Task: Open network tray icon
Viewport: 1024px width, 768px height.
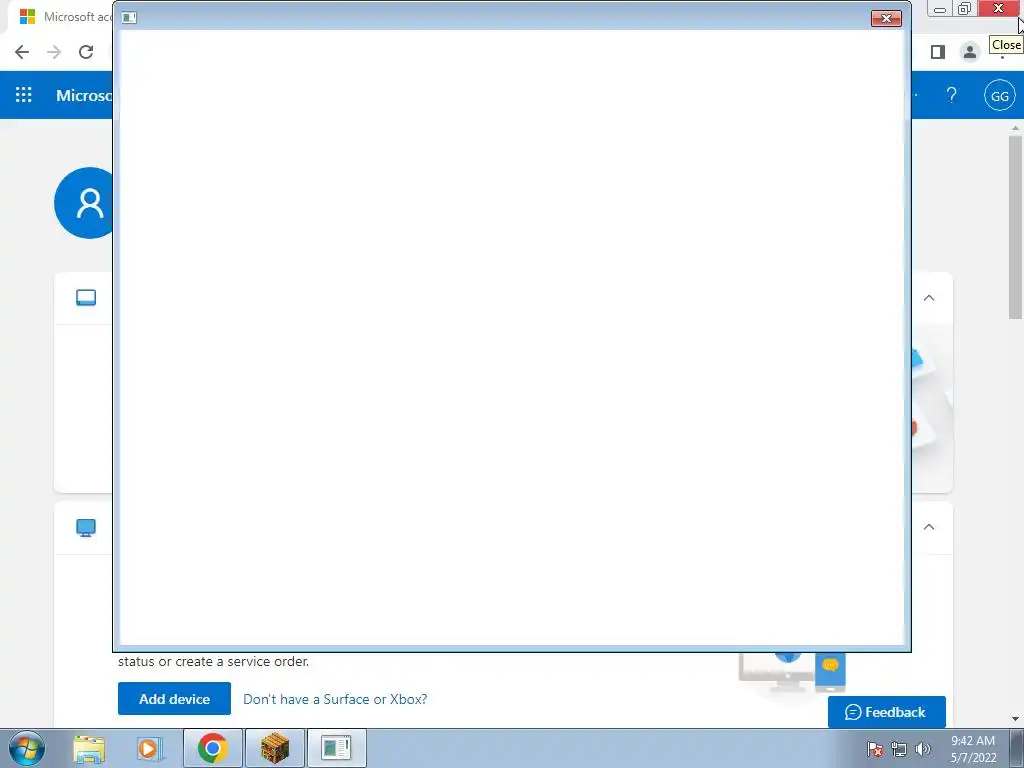Action: click(x=899, y=749)
